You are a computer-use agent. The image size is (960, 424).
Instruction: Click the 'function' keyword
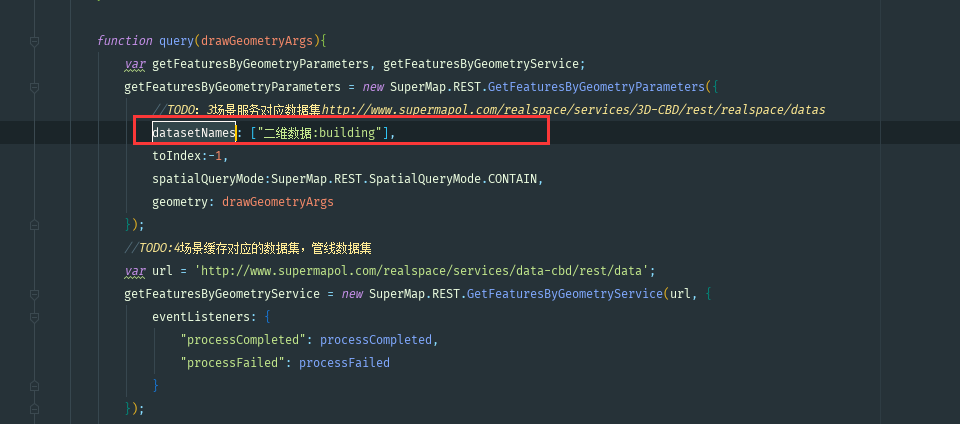point(125,41)
